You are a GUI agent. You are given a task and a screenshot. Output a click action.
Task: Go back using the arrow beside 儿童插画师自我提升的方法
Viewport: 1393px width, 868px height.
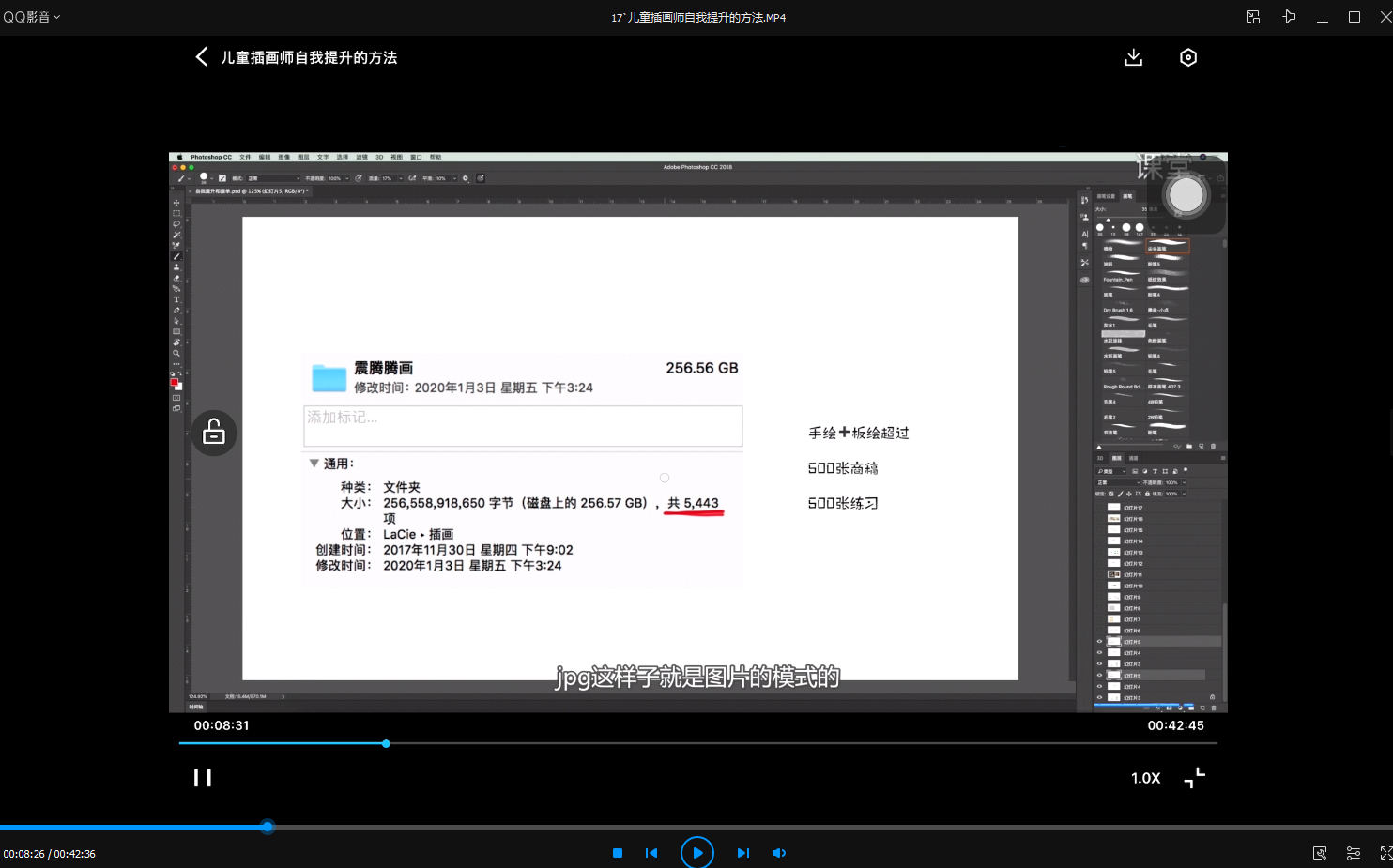tap(201, 57)
